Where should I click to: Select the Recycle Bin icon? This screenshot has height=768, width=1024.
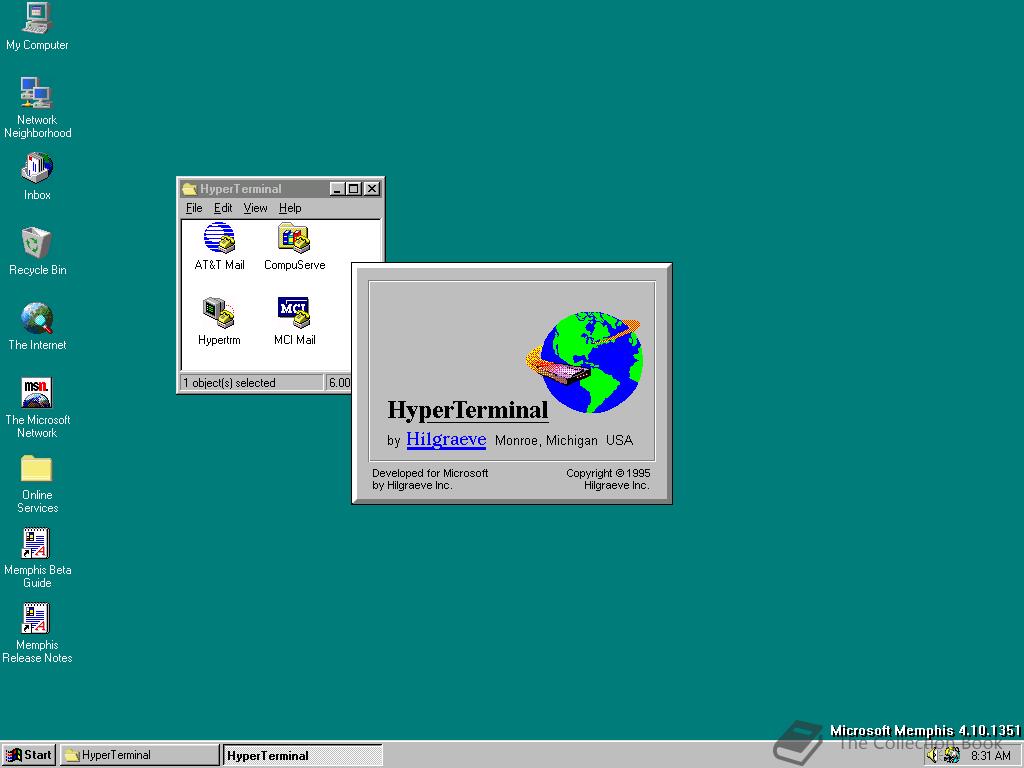coord(37,244)
